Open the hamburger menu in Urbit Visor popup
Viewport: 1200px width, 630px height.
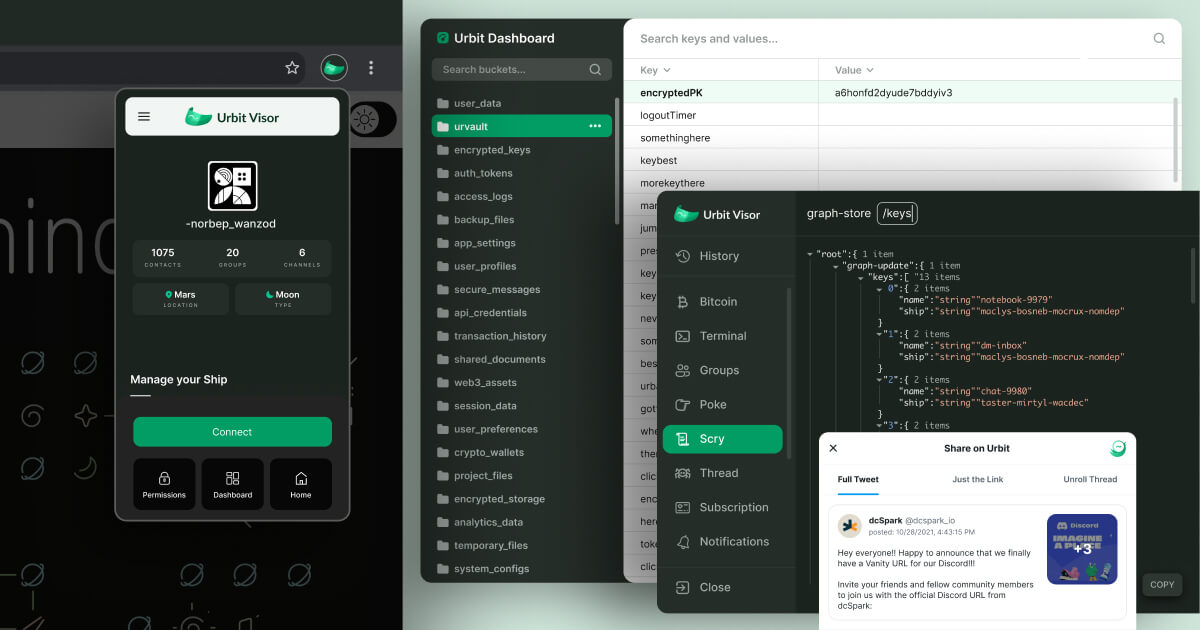[x=144, y=117]
